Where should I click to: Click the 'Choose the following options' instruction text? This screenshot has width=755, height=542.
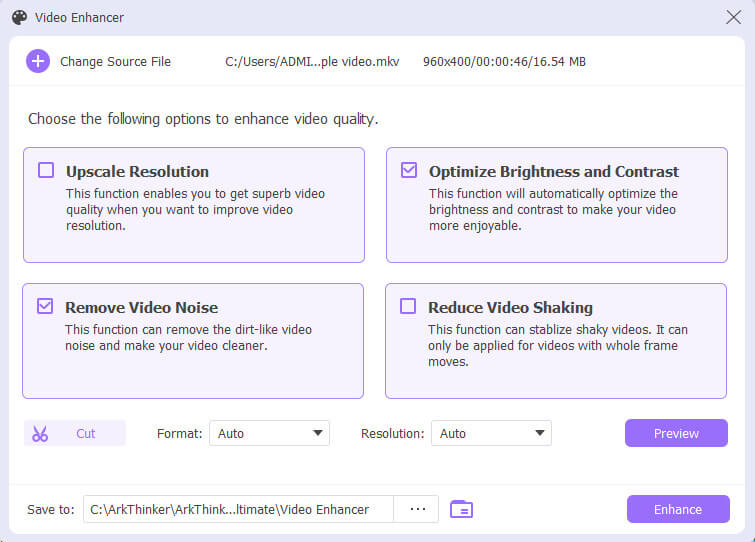coord(203,119)
